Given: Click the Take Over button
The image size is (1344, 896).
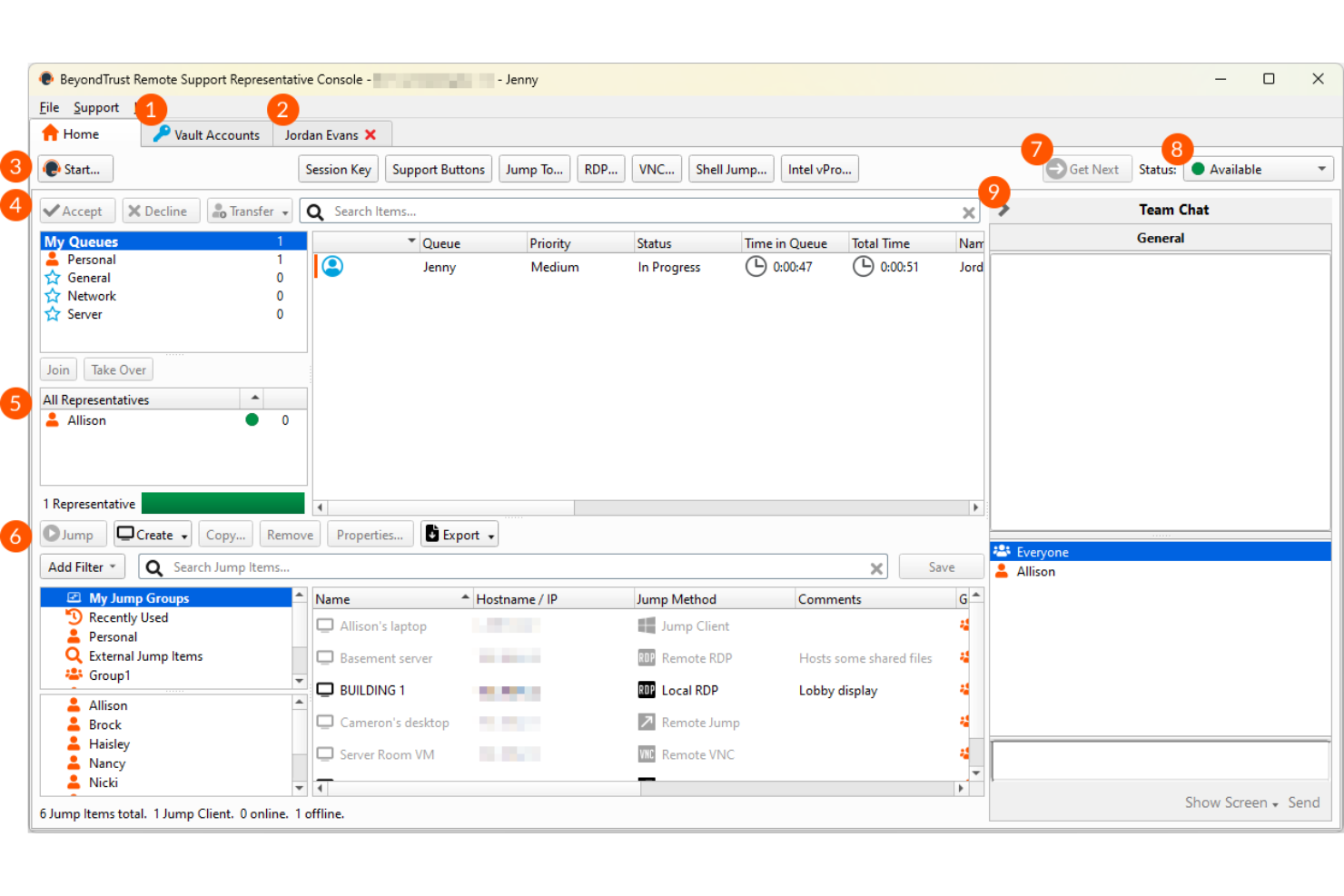Looking at the screenshot, I should click(x=118, y=369).
